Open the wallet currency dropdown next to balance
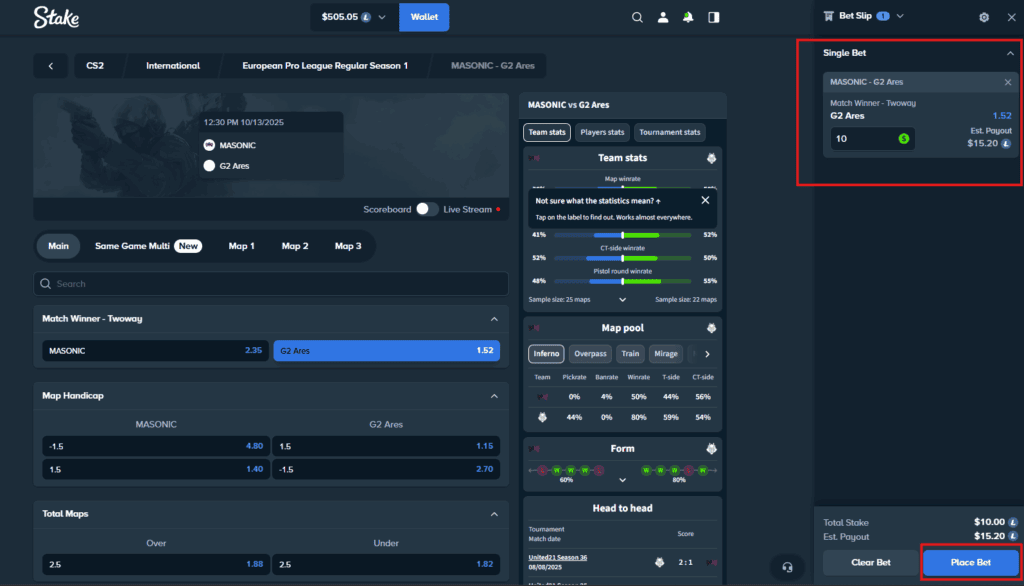 [x=383, y=17]
